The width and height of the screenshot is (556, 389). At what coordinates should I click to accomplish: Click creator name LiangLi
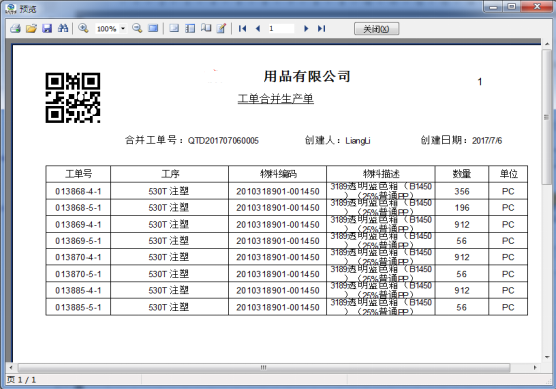(358, 141)
